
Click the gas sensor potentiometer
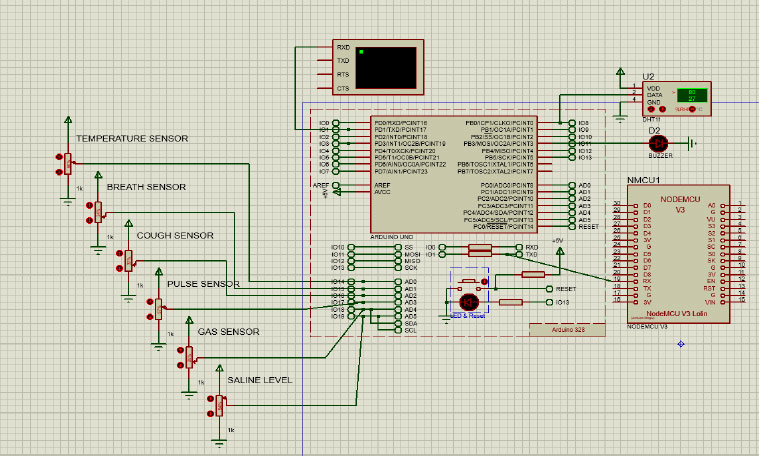tap(189, 355)
